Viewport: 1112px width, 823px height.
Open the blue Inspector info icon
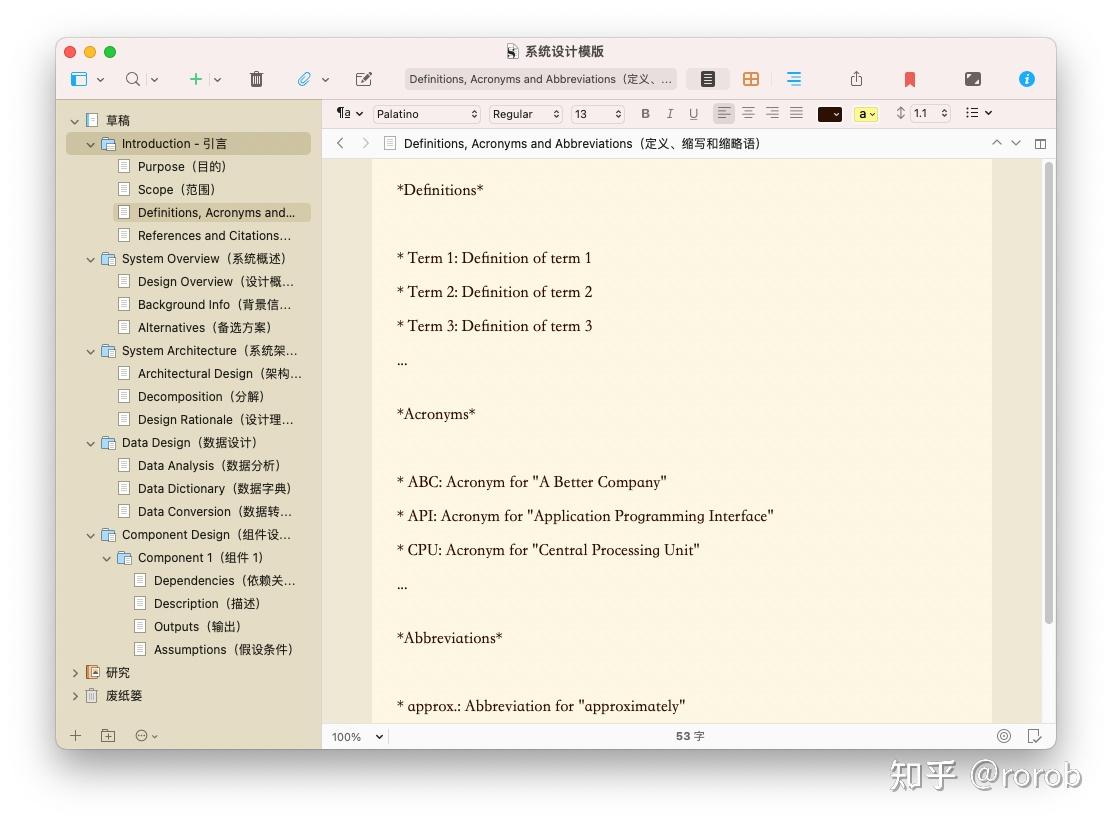coord(1026,79)
